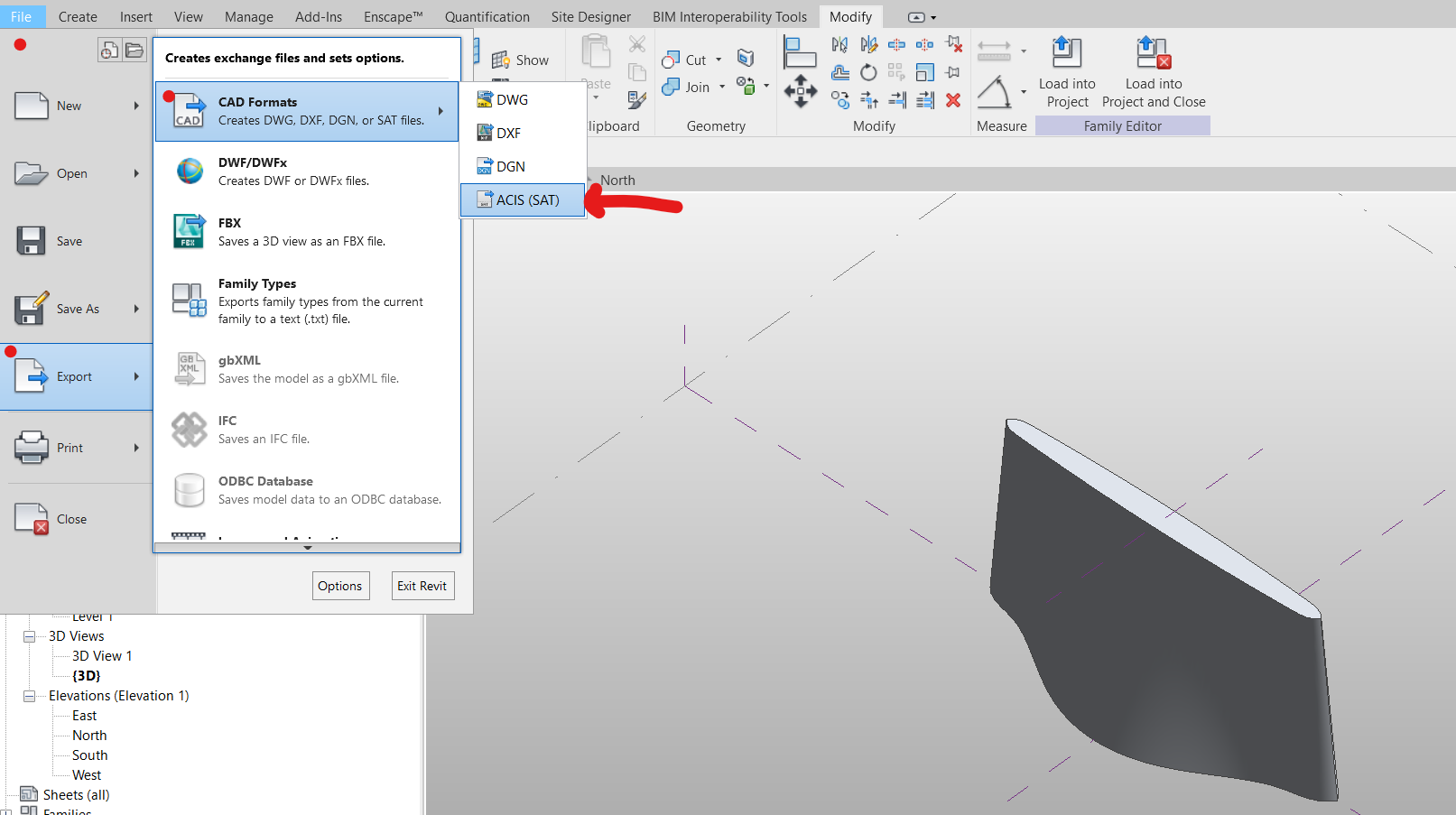Switch to the Manage ribbon tab
Viewport: 1456px width, 815px height.
tap(248, 16)
